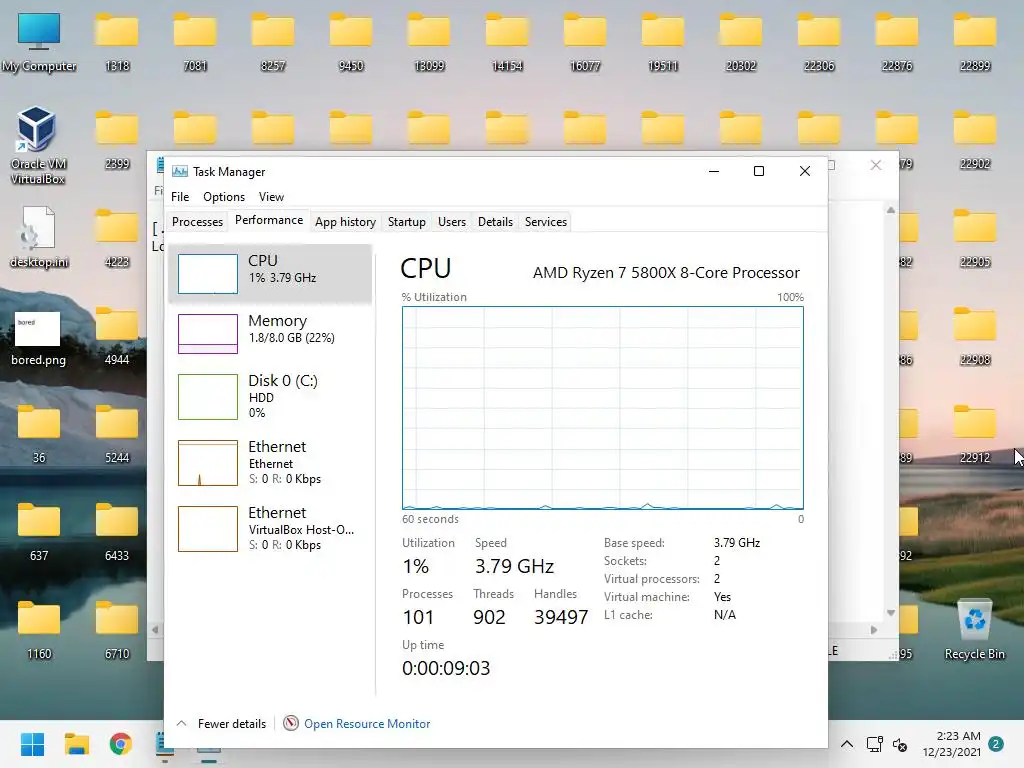Select the folder named 14154

point(507,42)
